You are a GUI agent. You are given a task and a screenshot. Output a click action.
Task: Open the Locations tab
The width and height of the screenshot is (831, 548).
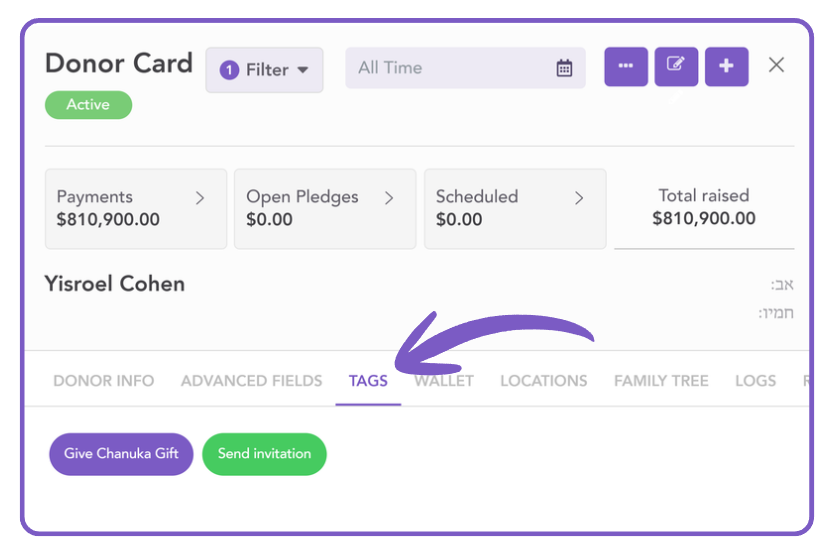click(x=543, y=381)
